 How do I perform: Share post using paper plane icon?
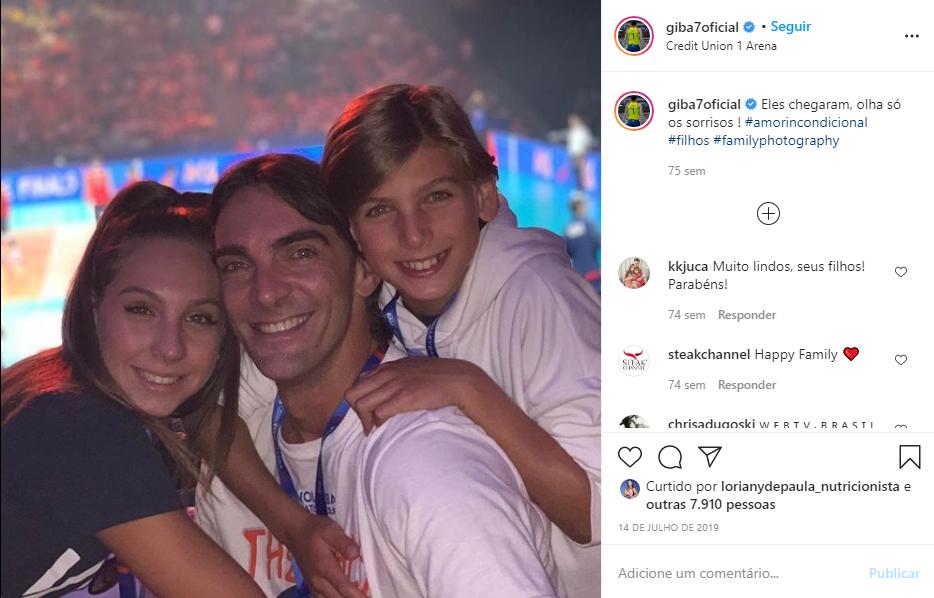710,457
